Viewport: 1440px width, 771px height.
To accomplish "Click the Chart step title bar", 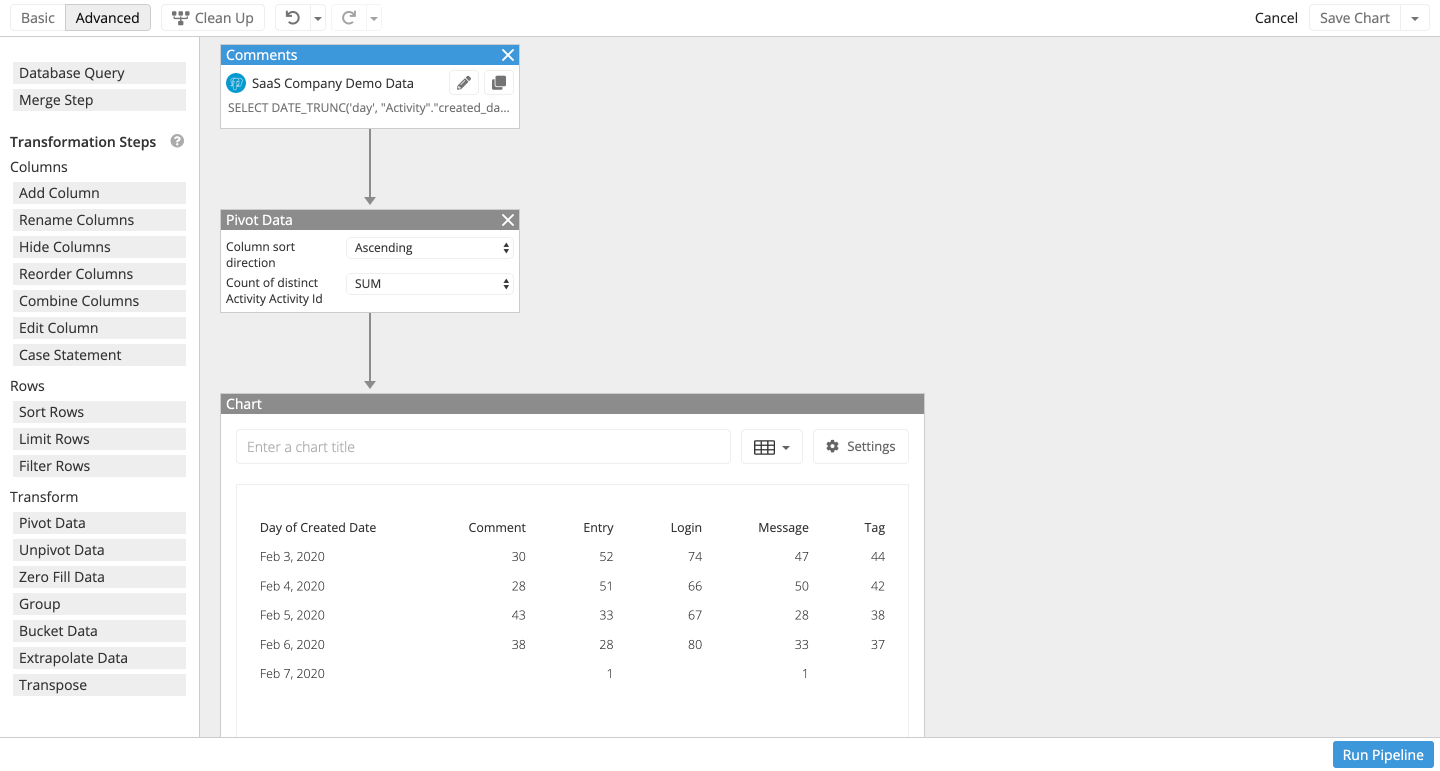I will click(572, 404).
